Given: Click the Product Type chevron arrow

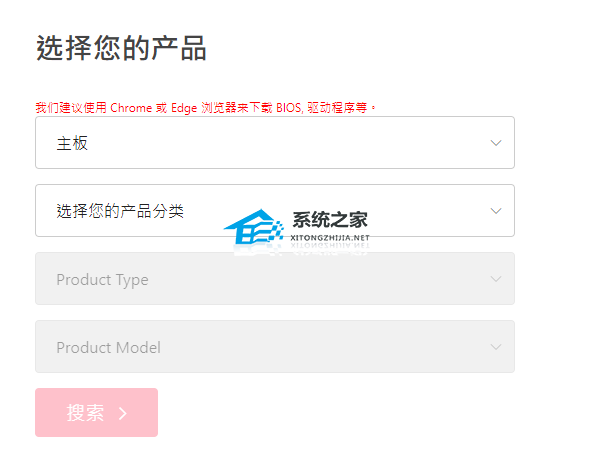Looking at the screenshot, I should click(x=496, y=279).
